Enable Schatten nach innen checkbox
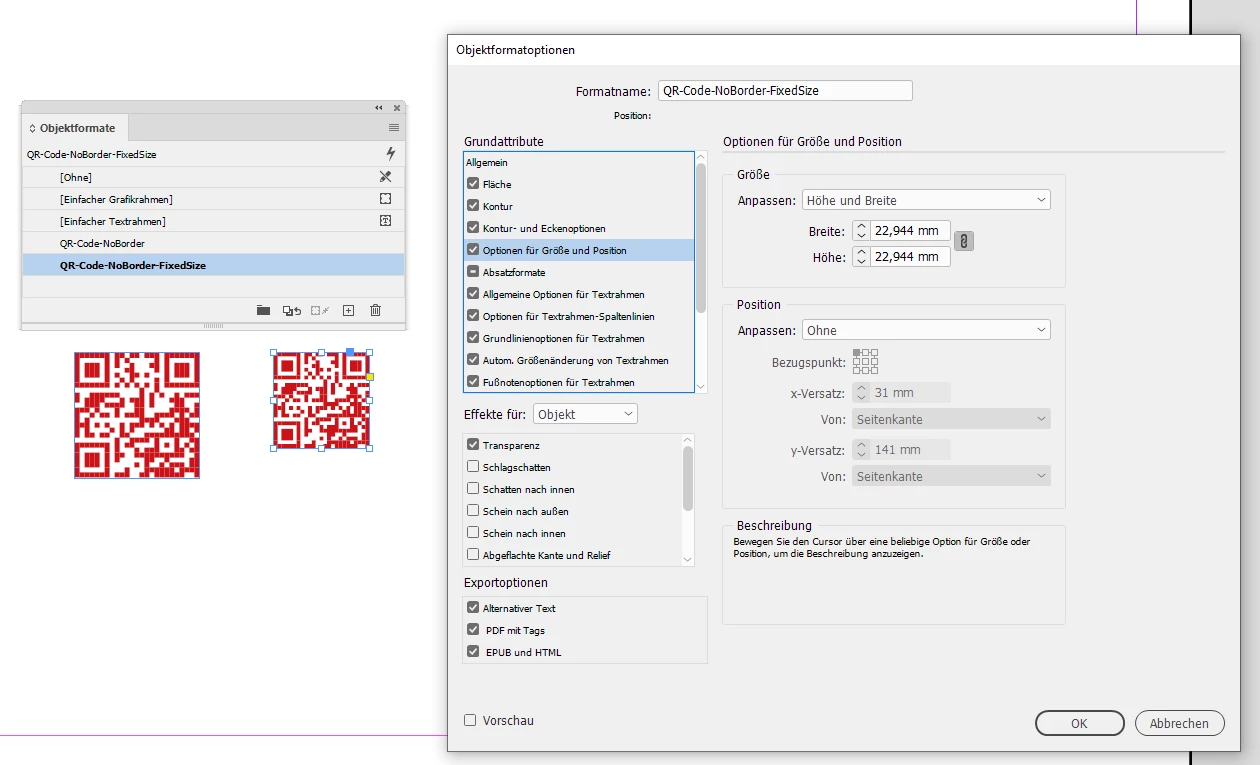Image resolution: width=1260 pixels, height=765 pixels. 473,489
